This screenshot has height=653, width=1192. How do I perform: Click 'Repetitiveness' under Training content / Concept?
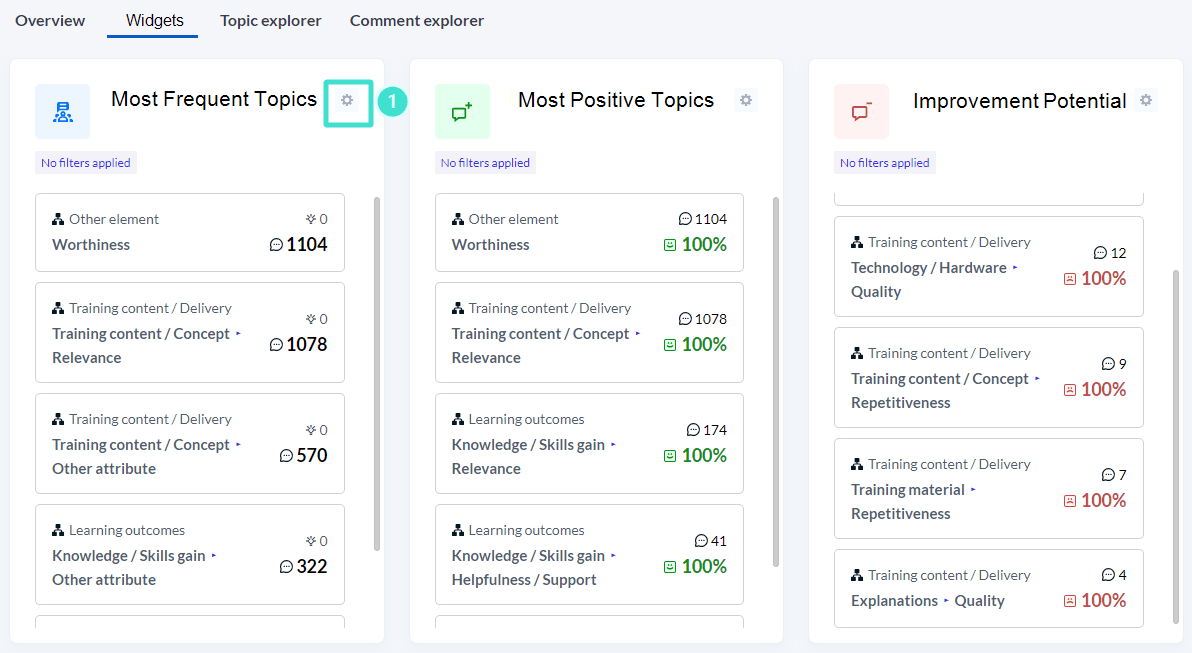(900, 403)
